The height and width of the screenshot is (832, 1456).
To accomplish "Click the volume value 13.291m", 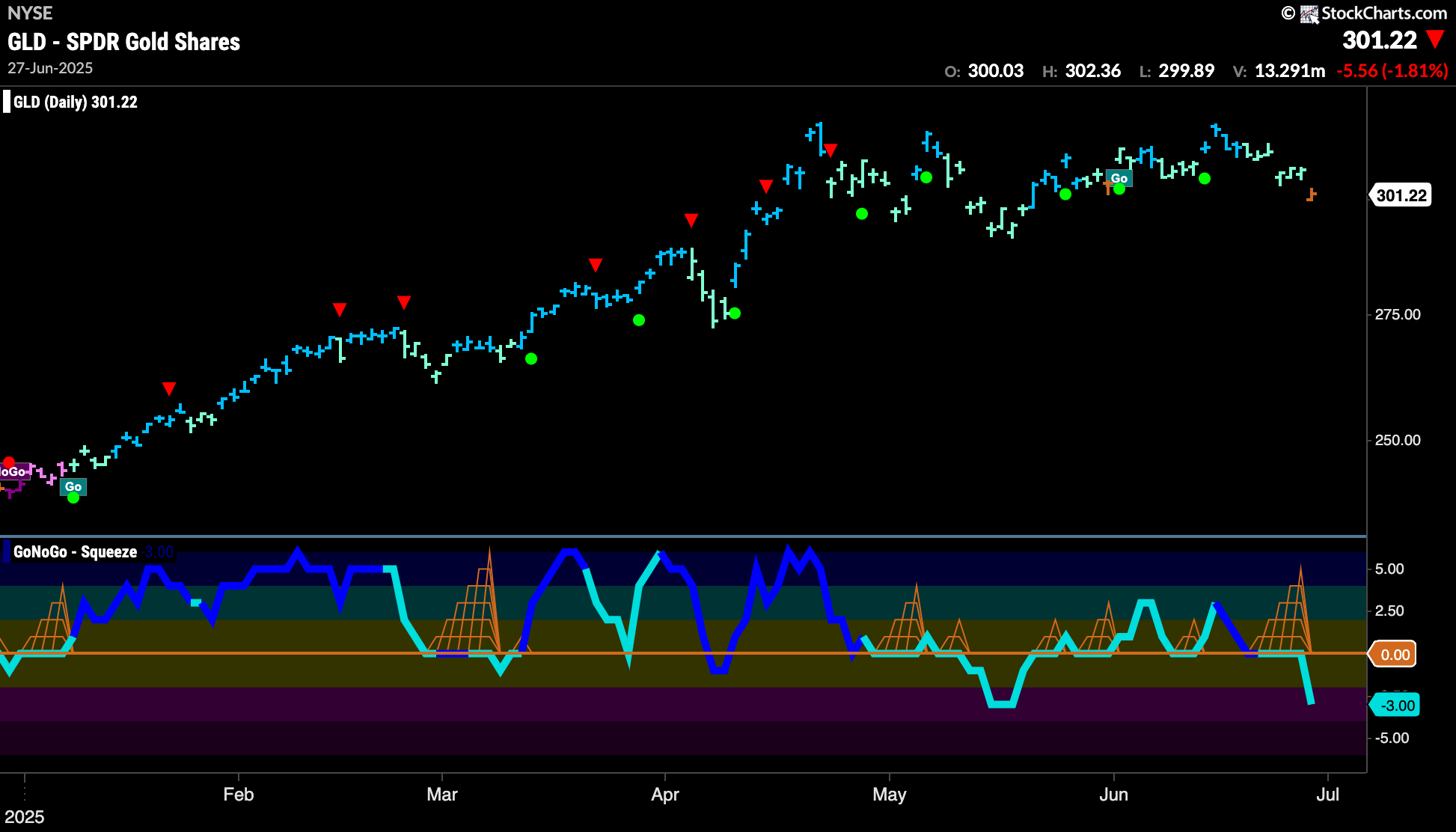I will 1290,71.
